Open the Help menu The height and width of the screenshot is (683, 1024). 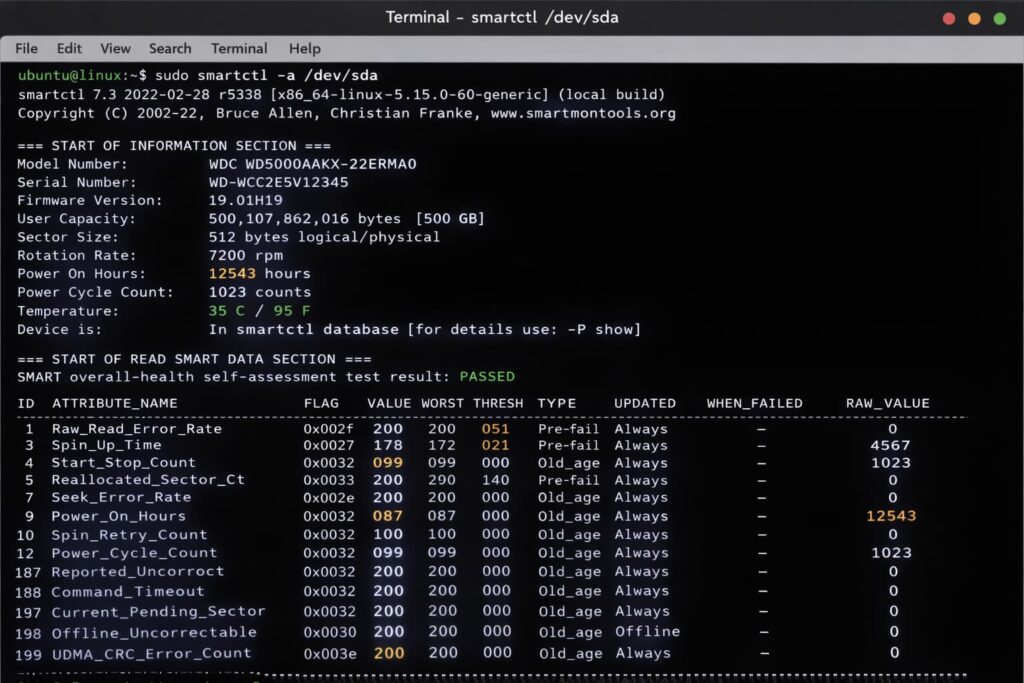point(304,48)
